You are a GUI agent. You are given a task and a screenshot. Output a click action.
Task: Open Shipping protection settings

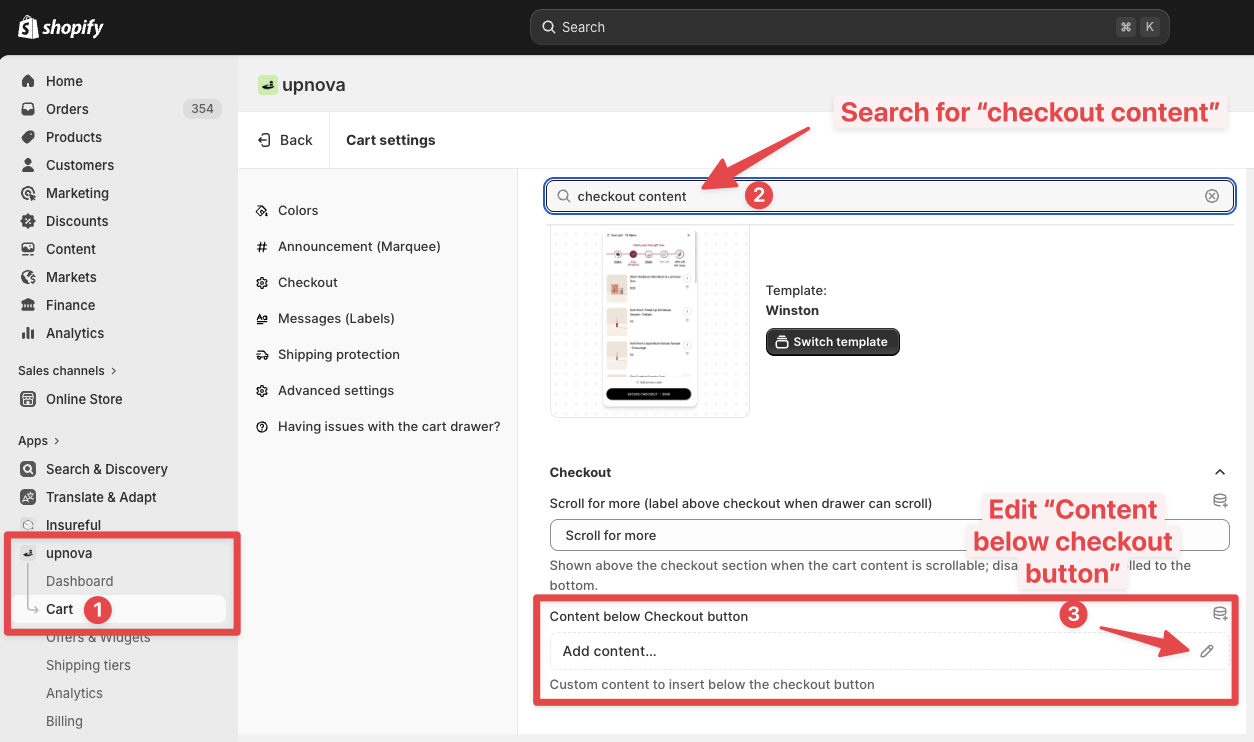[x=339, y=355]
